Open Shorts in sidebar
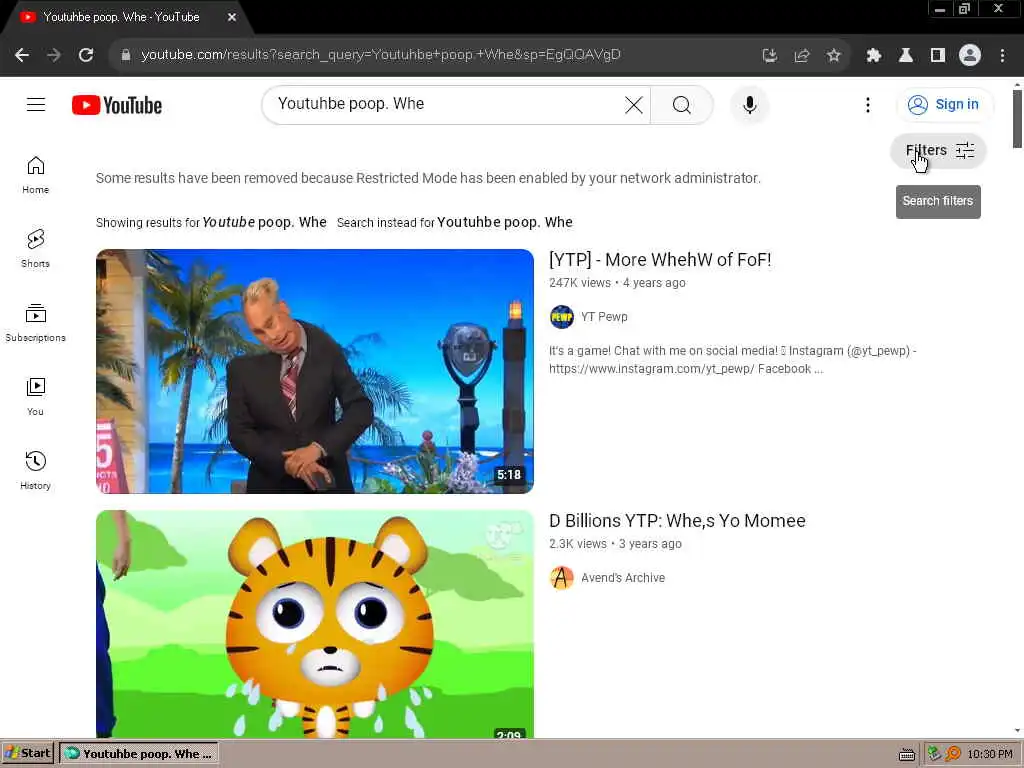Image resolution: width=1024 pixels, height=768 pixels. pos(35,249)
